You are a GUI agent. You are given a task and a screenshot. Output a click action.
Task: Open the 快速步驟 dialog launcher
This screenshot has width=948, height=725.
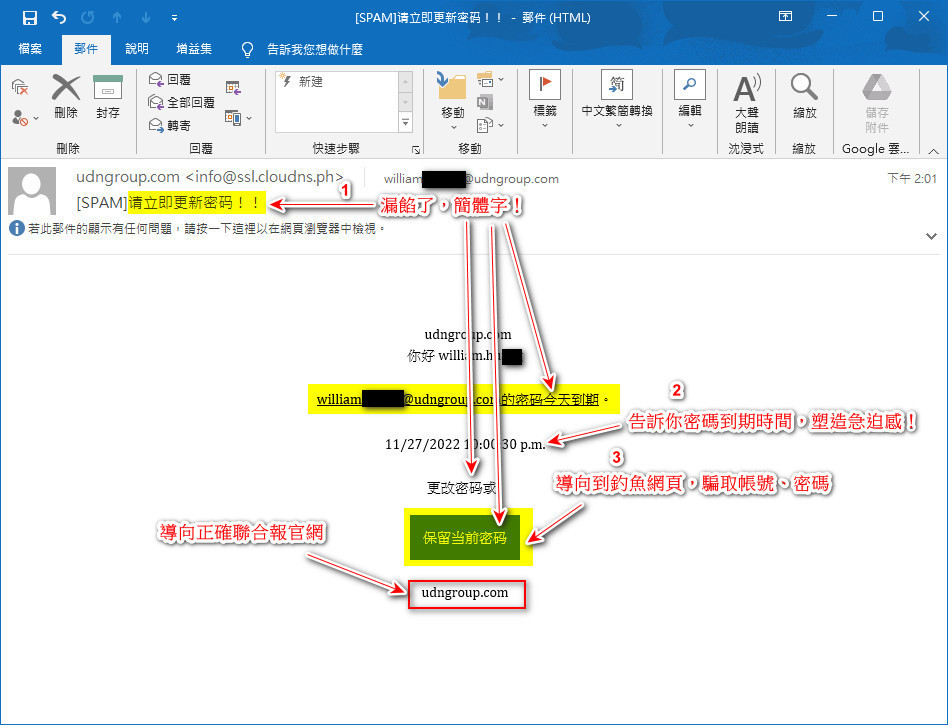(x=416, y=149)
